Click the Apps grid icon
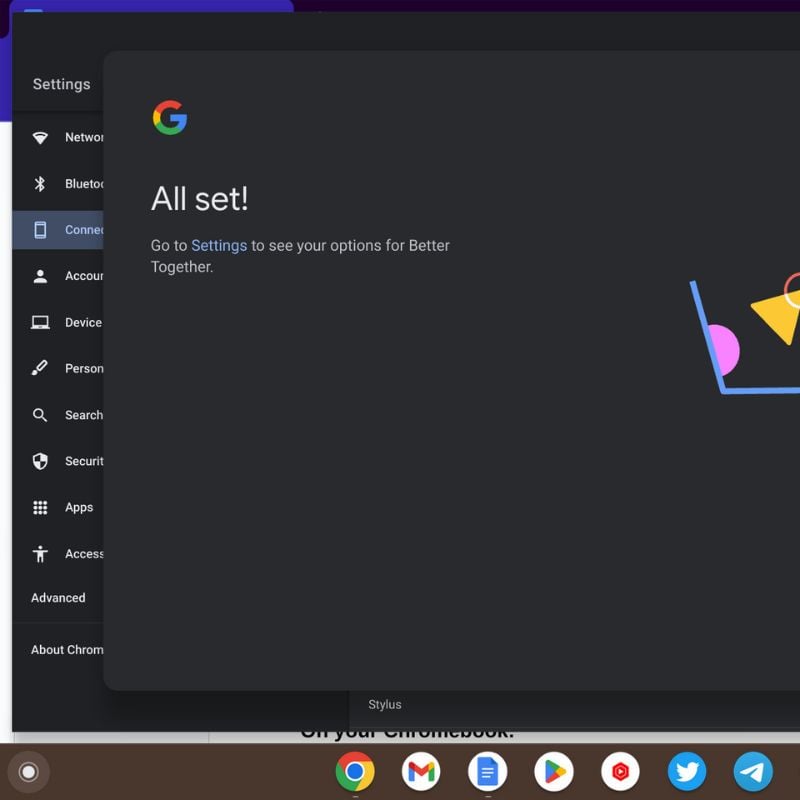The height and width of the screenshot is (800, 800). point(40,508)
